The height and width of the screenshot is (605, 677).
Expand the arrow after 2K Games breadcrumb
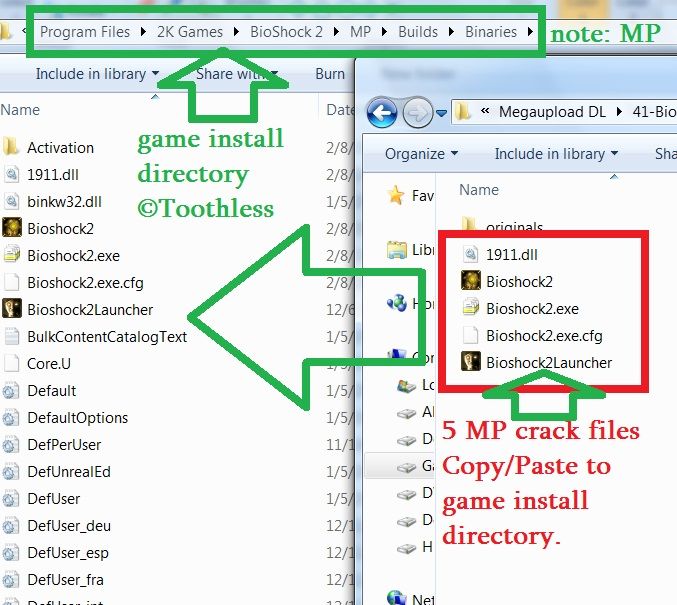coord(236,32)
